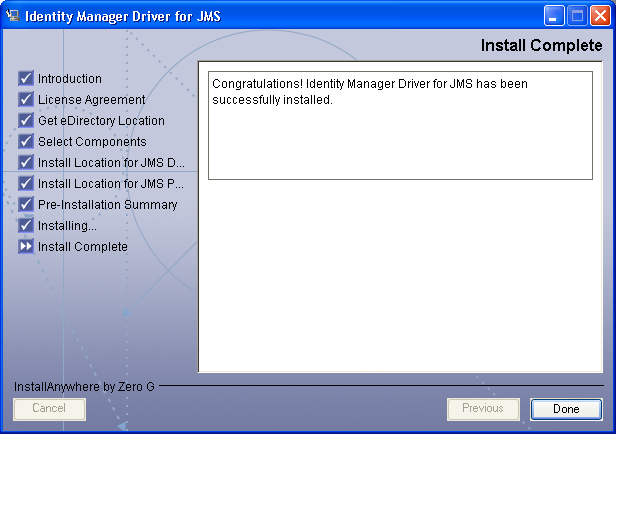Click the Identity Manager Driver for JMS title bar
The width and height of the screenshot is (640, 512).
pyautogui.click(x=308, y=16)
